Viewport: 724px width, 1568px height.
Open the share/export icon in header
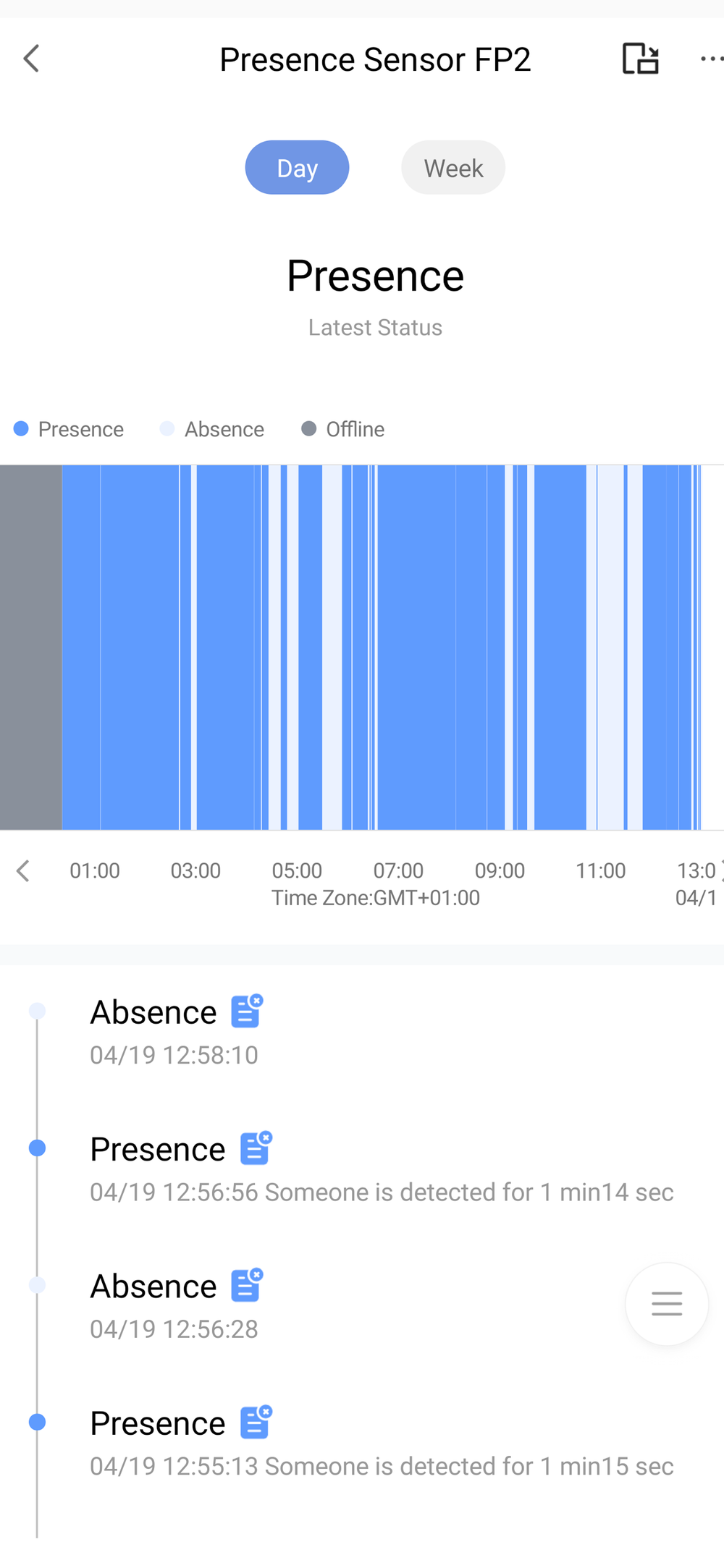[x=641, y=59]
